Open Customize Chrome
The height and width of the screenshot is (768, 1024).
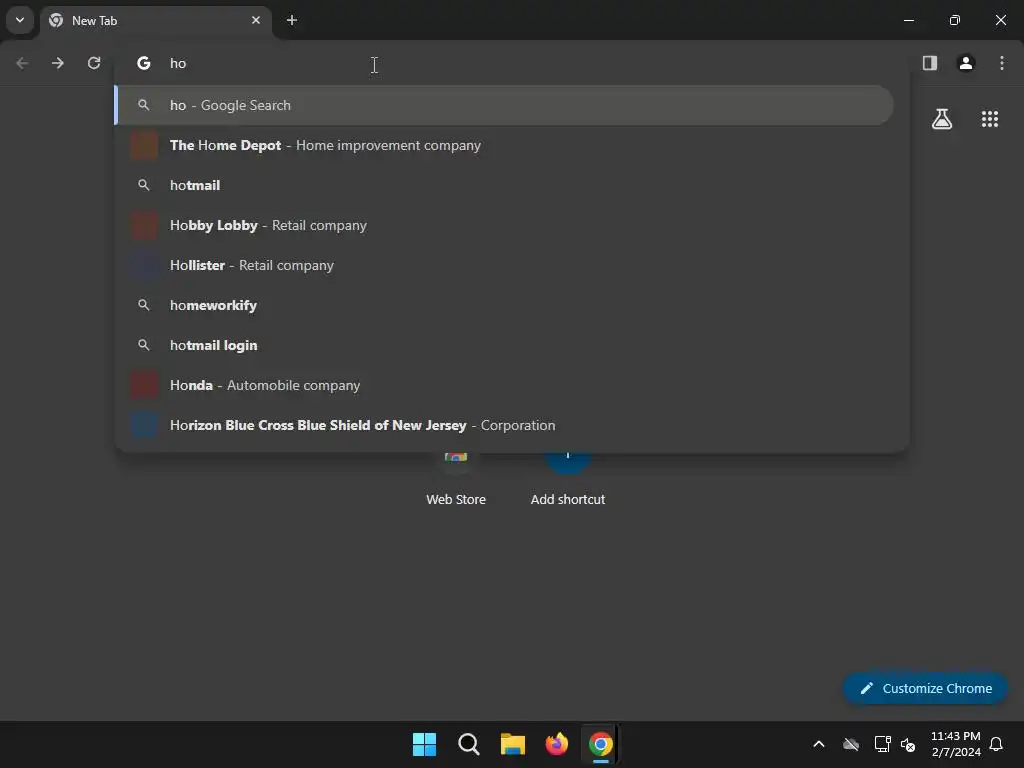pos(925,688)
